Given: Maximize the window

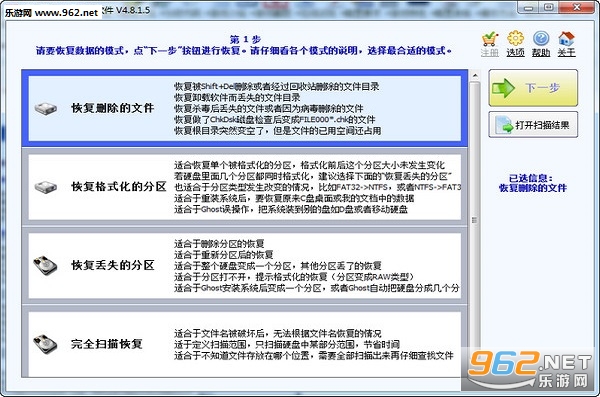Looking at the screenshot, I should (x=549, y=7).
